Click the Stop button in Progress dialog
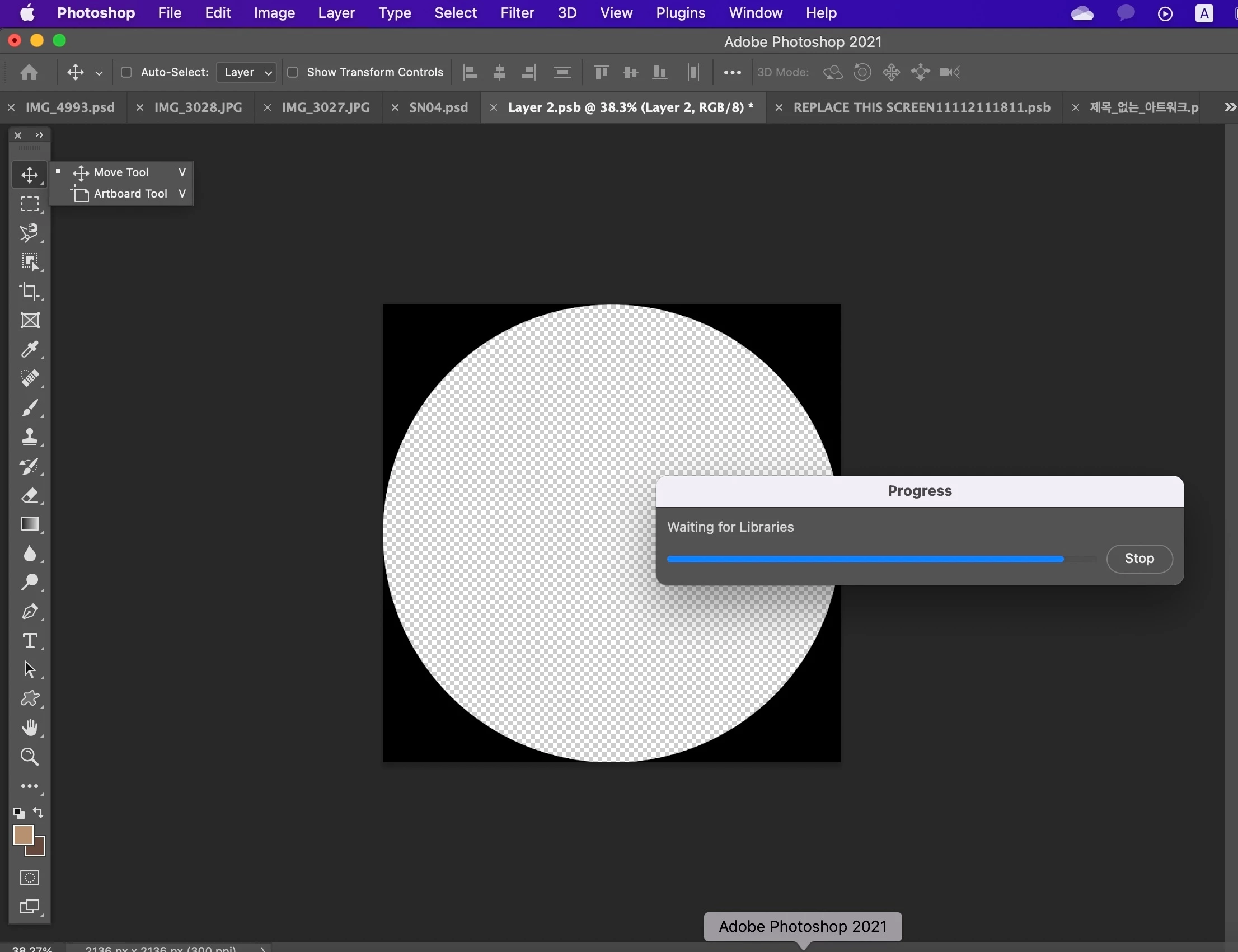 [1139, 559]
